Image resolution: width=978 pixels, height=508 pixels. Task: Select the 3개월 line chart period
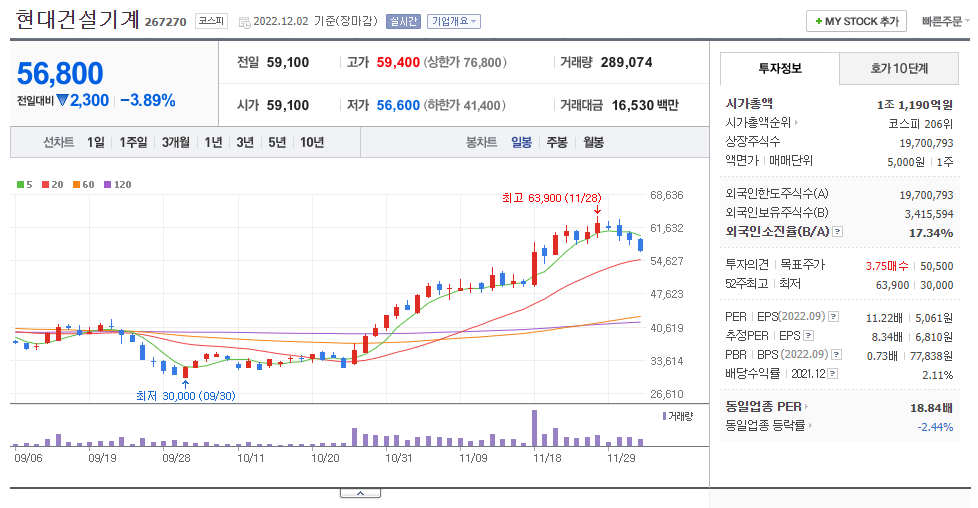(176, 142)
